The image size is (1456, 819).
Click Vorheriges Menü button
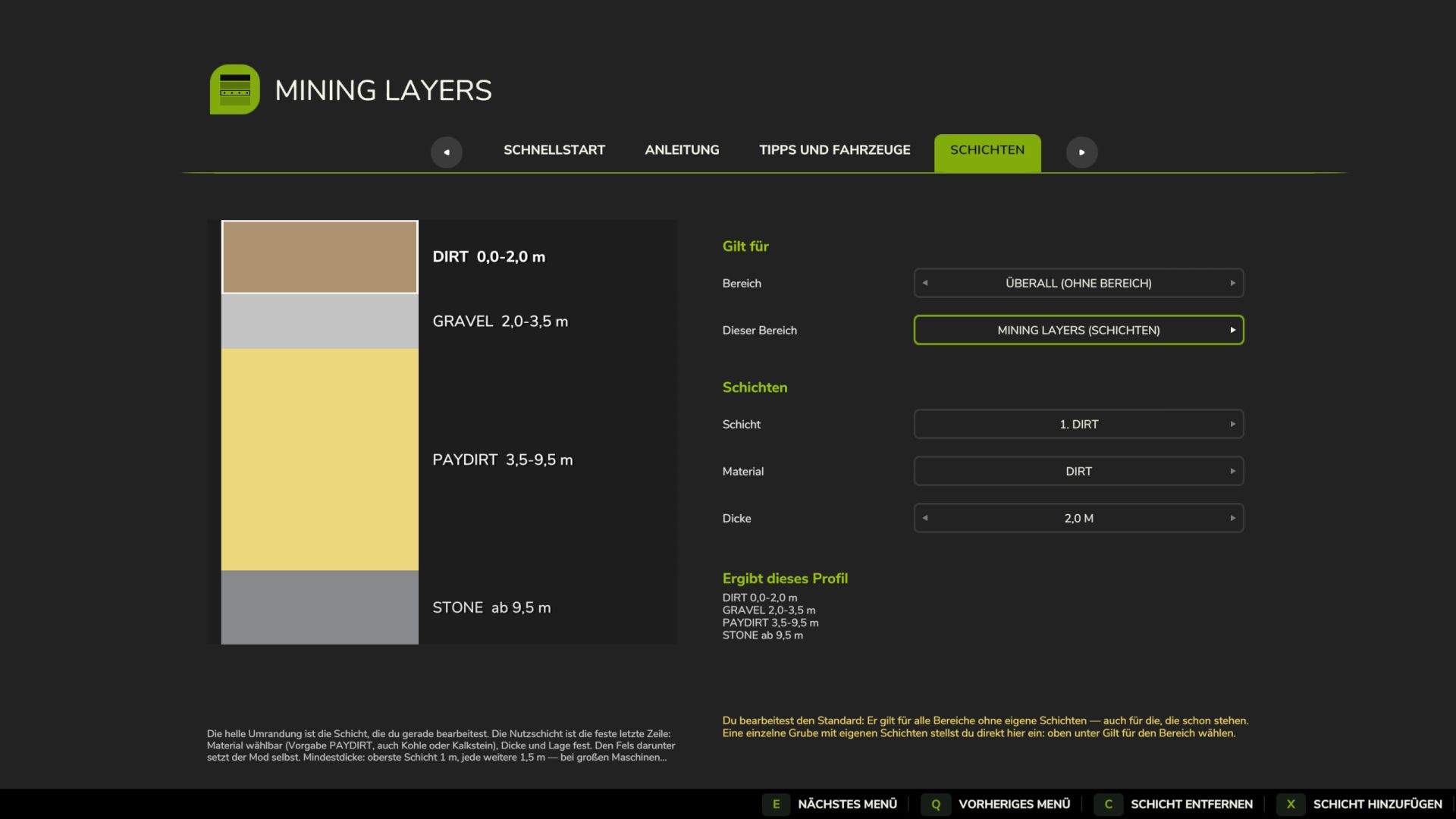[1014, 805]
